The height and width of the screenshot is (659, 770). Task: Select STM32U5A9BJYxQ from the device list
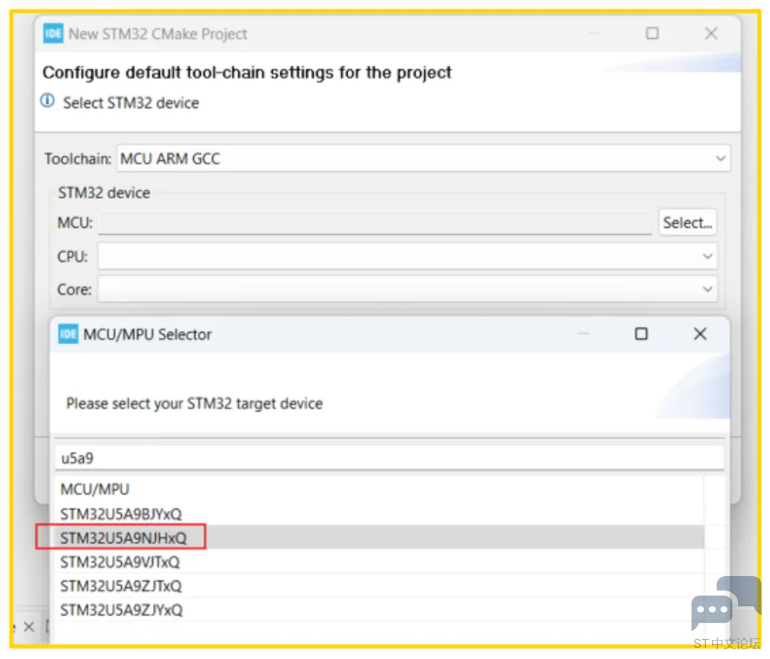380,514
